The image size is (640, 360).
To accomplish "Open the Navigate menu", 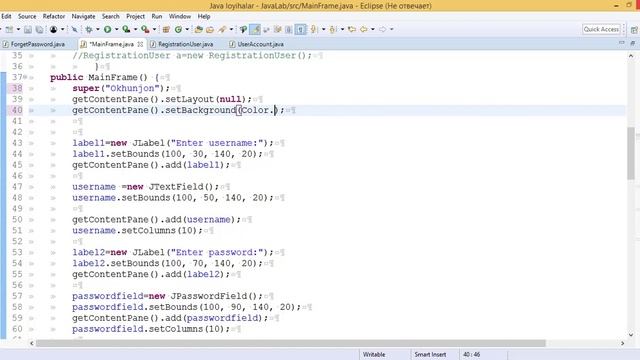I will [x=83, y=16].
